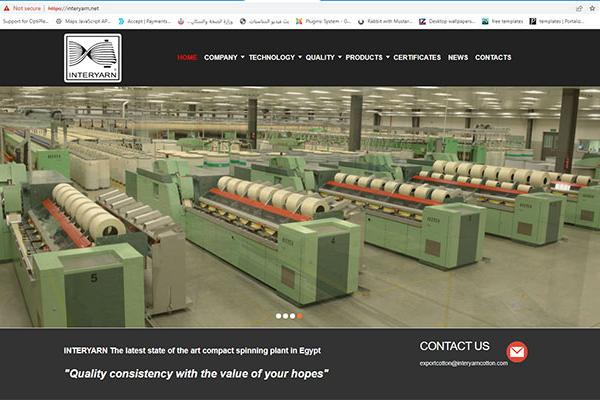This screenshot has height=400, width=600.
Task: Expand the PRODUCTS dropdown arrow
Action: [388, 57]
